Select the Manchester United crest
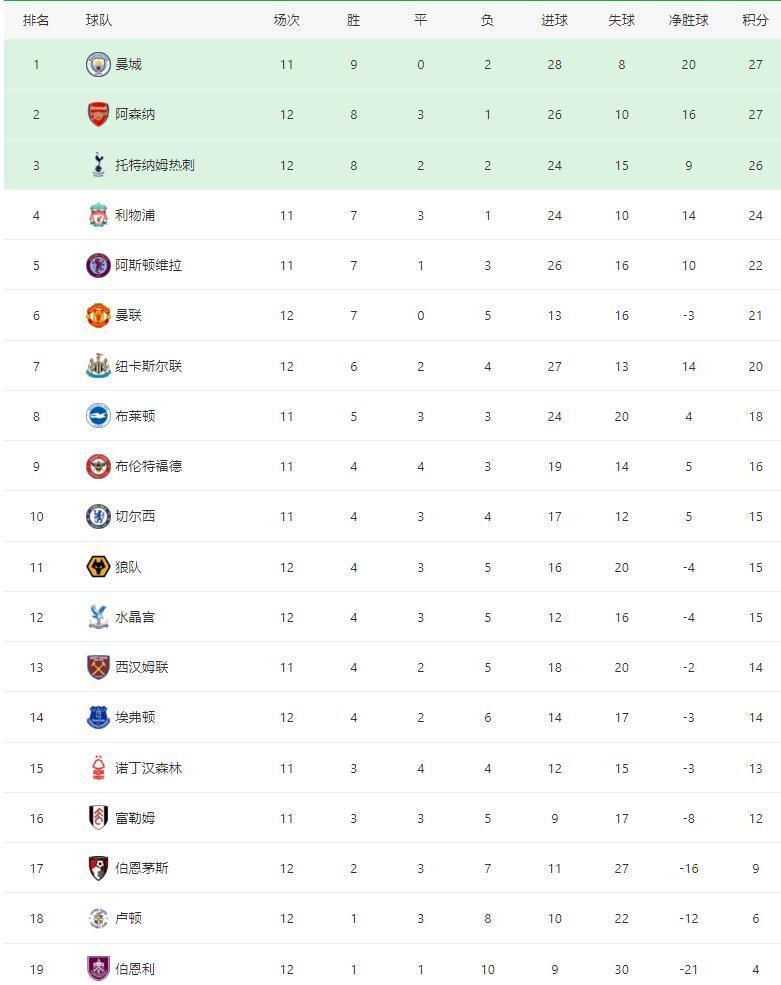The height and width of the screenshot is (985, 781). pyautogui.click(x=98, y=315)
